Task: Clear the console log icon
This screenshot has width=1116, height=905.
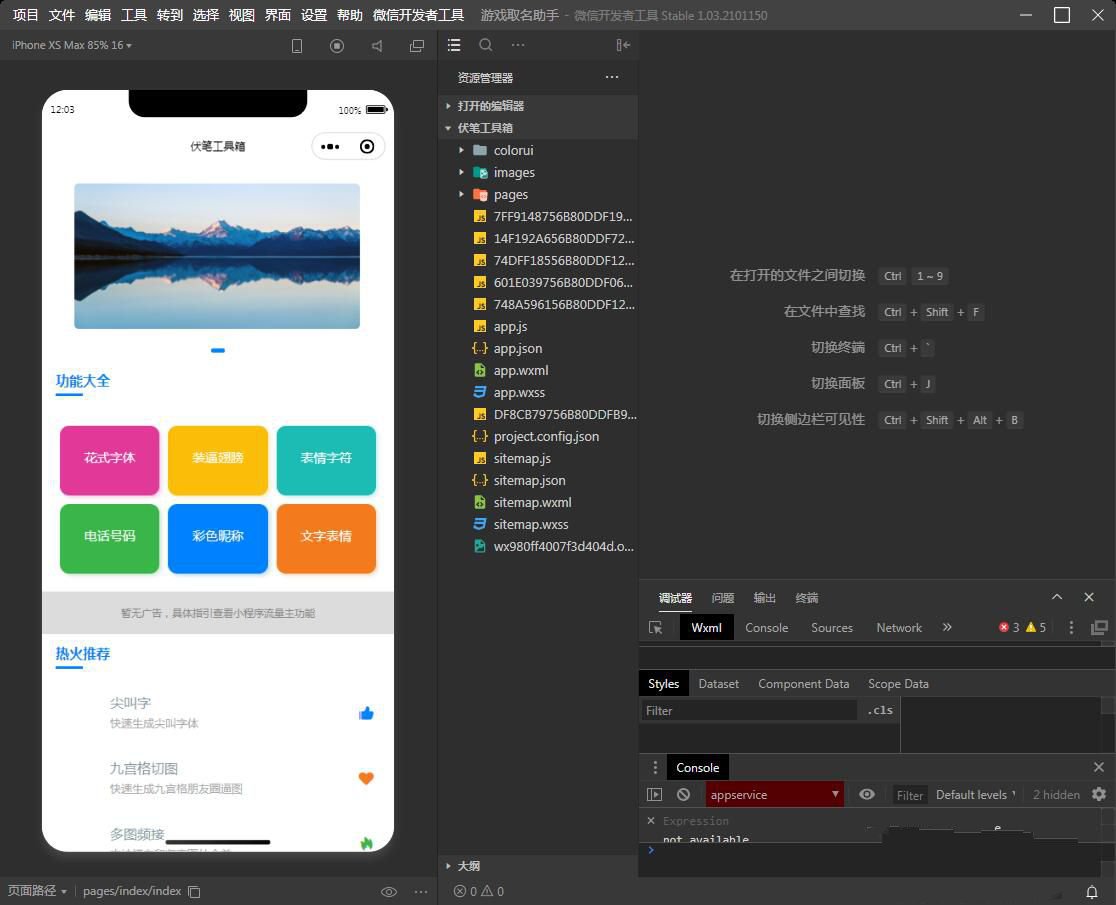Action: 683,795
